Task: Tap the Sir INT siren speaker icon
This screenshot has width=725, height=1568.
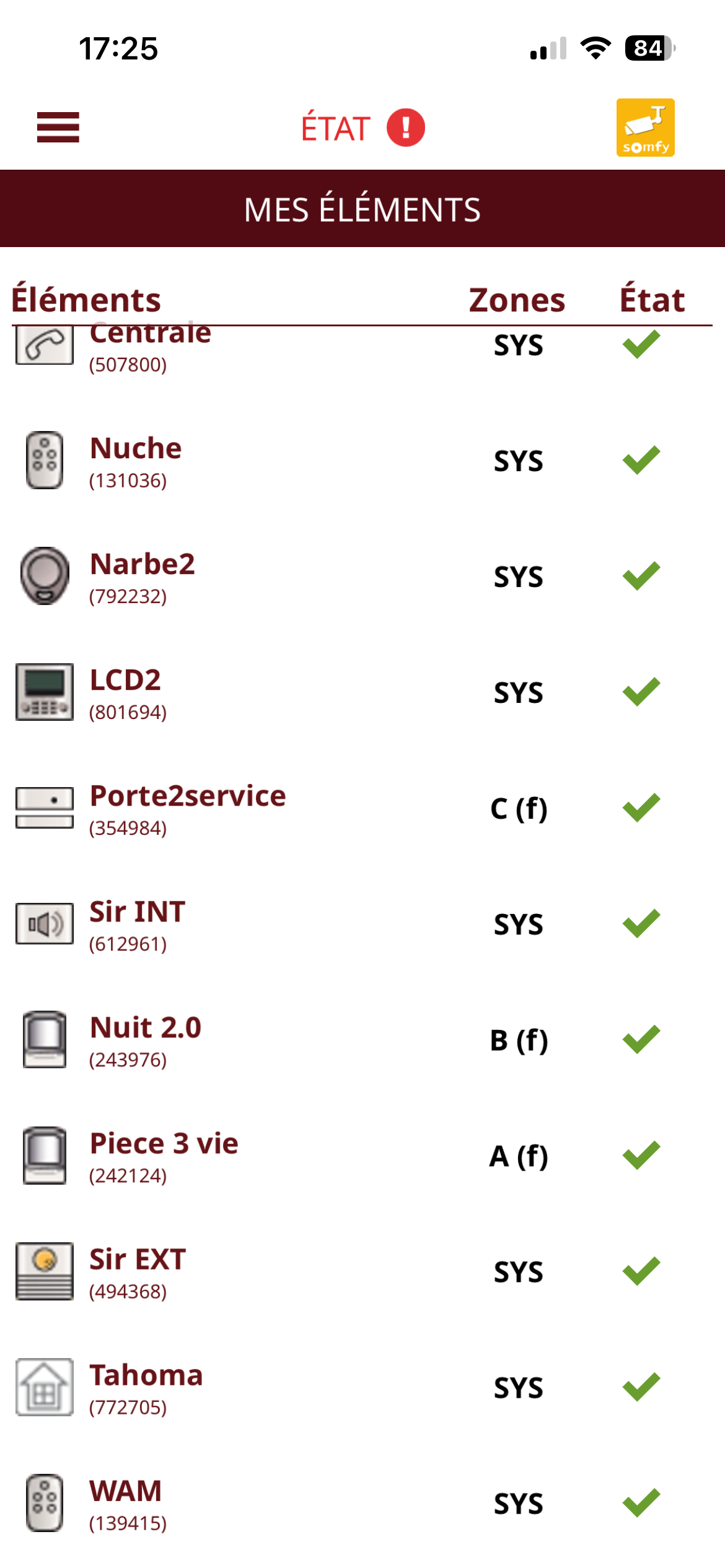Action: tap(45, 923)
